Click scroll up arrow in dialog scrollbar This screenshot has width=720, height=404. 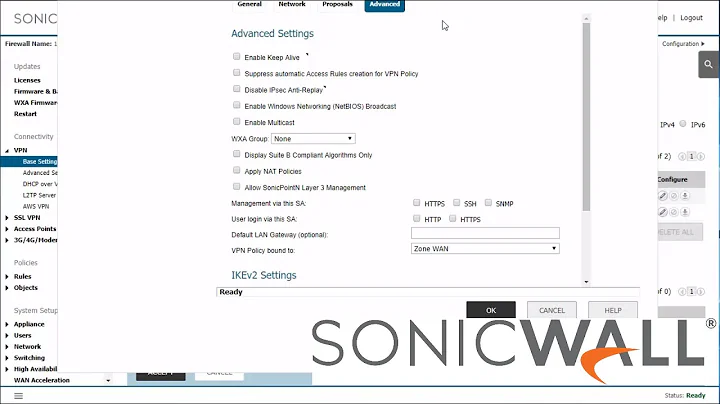tap(586, 18)
